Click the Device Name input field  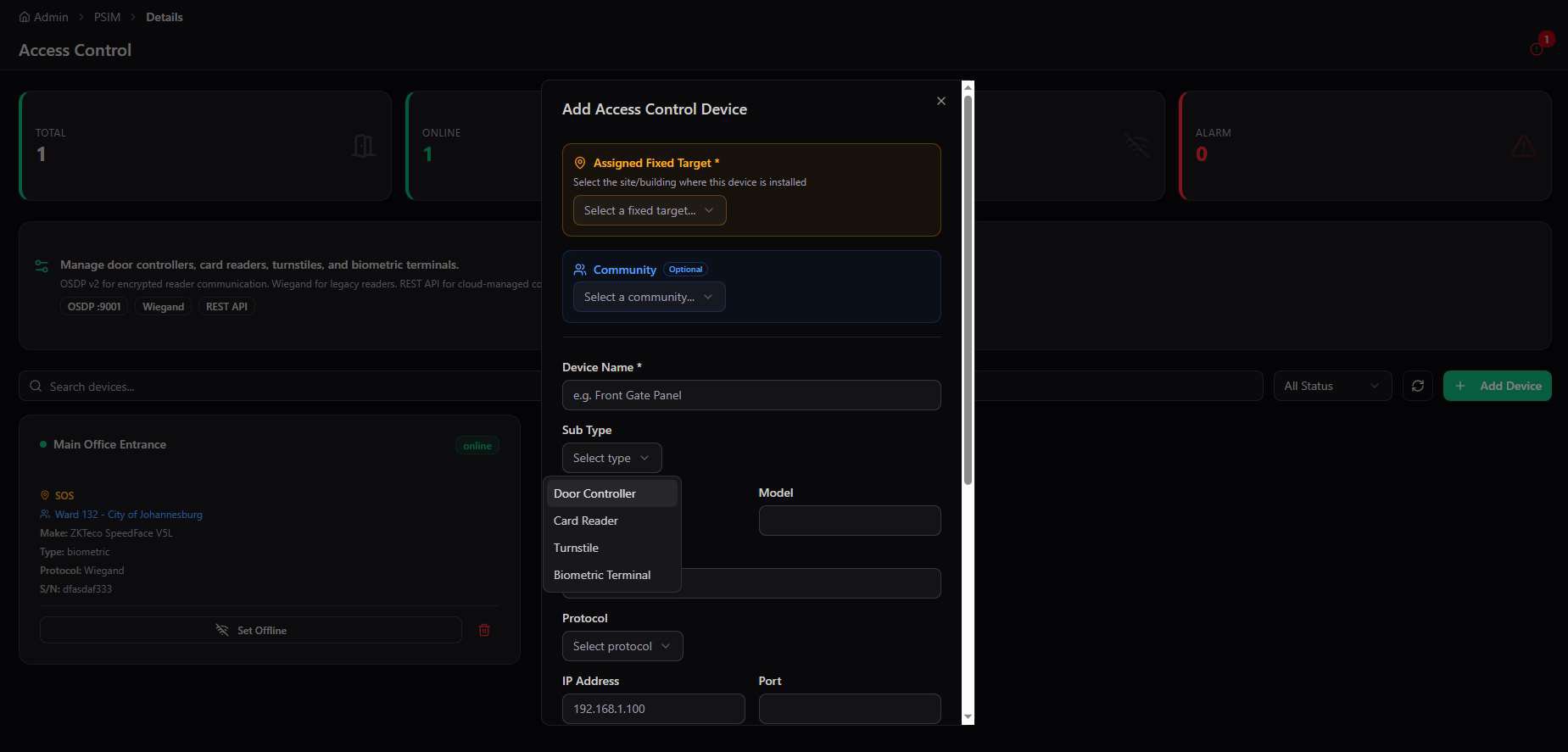pyautogui.click(x=751, y=395)
